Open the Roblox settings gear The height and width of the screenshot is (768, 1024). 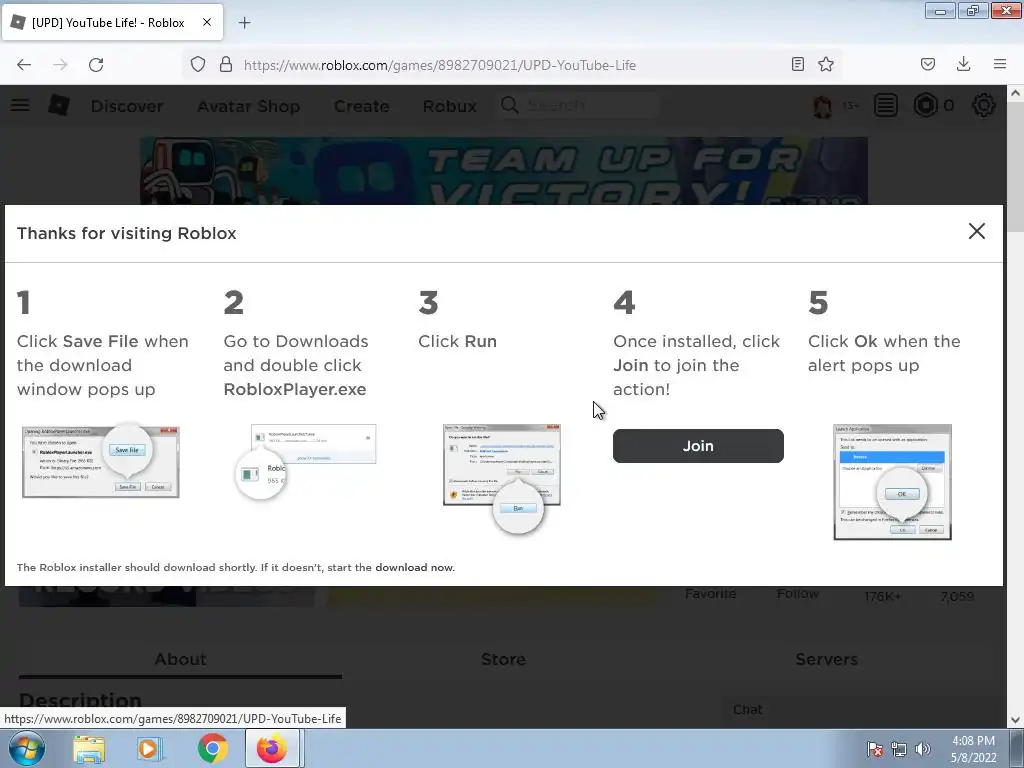(984, 105)
